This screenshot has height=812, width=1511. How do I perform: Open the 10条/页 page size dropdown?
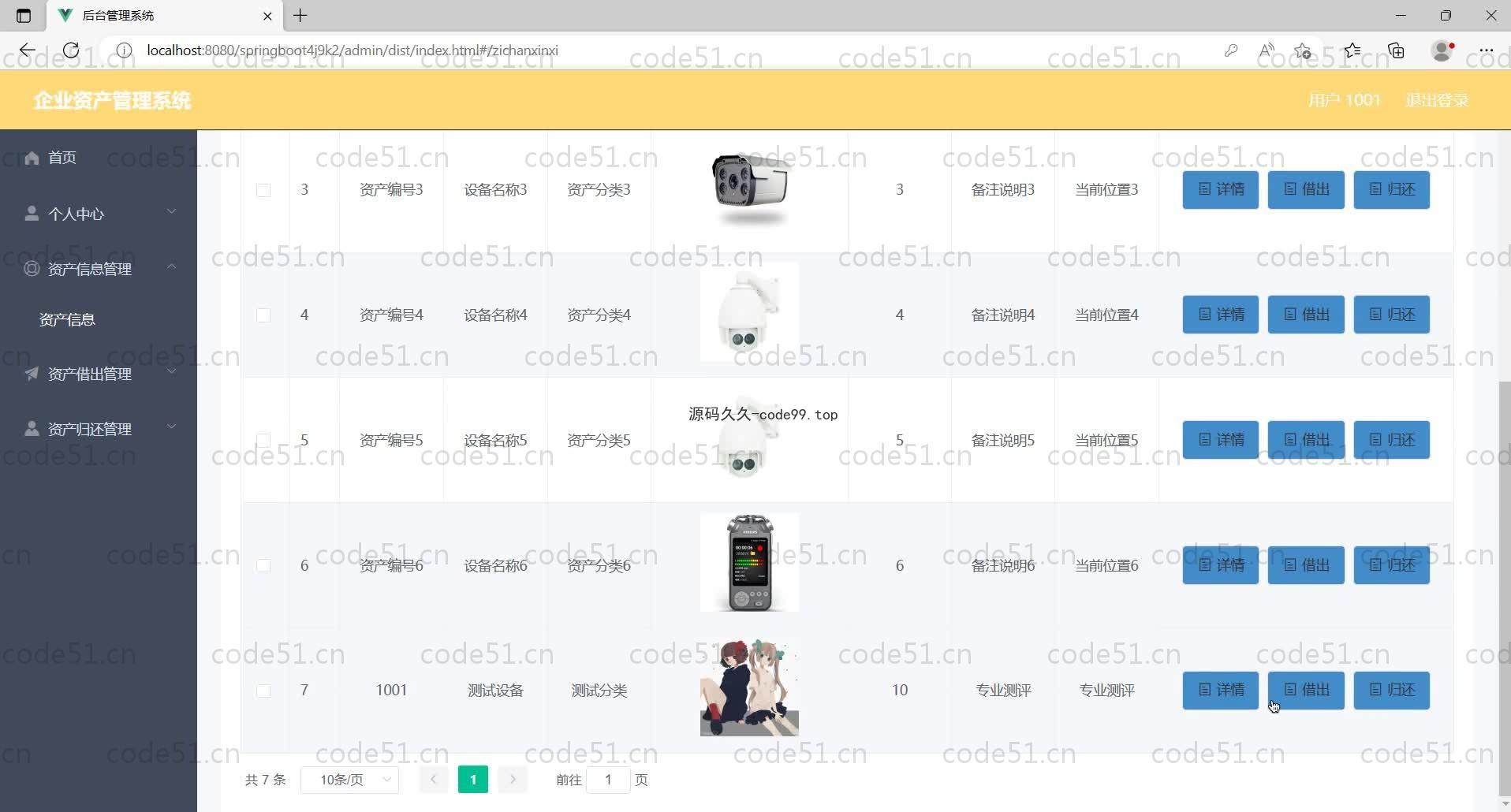[x=350, y=780]
